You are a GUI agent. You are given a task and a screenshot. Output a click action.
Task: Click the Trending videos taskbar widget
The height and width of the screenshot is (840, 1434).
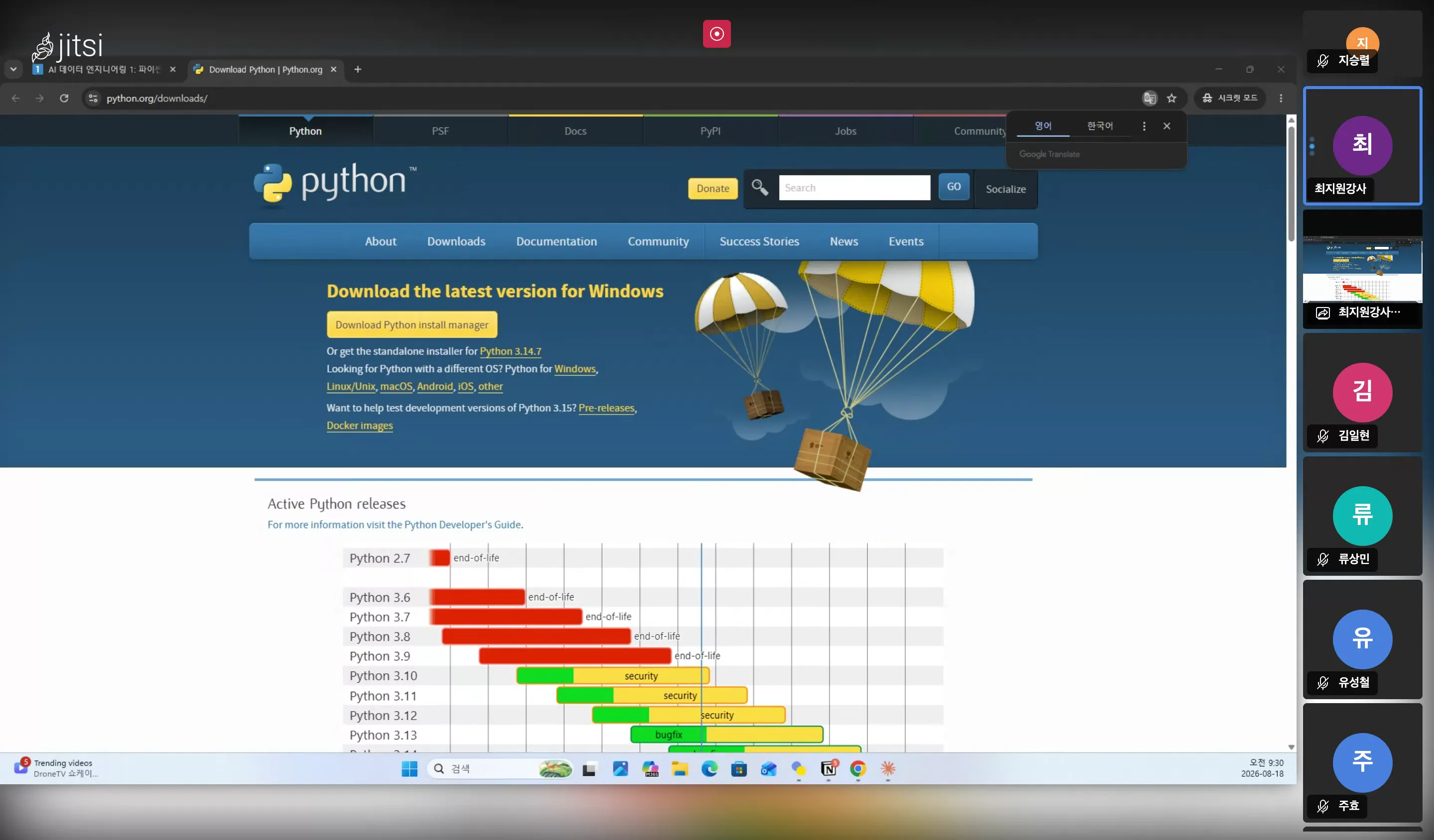[x=56, y=768]
